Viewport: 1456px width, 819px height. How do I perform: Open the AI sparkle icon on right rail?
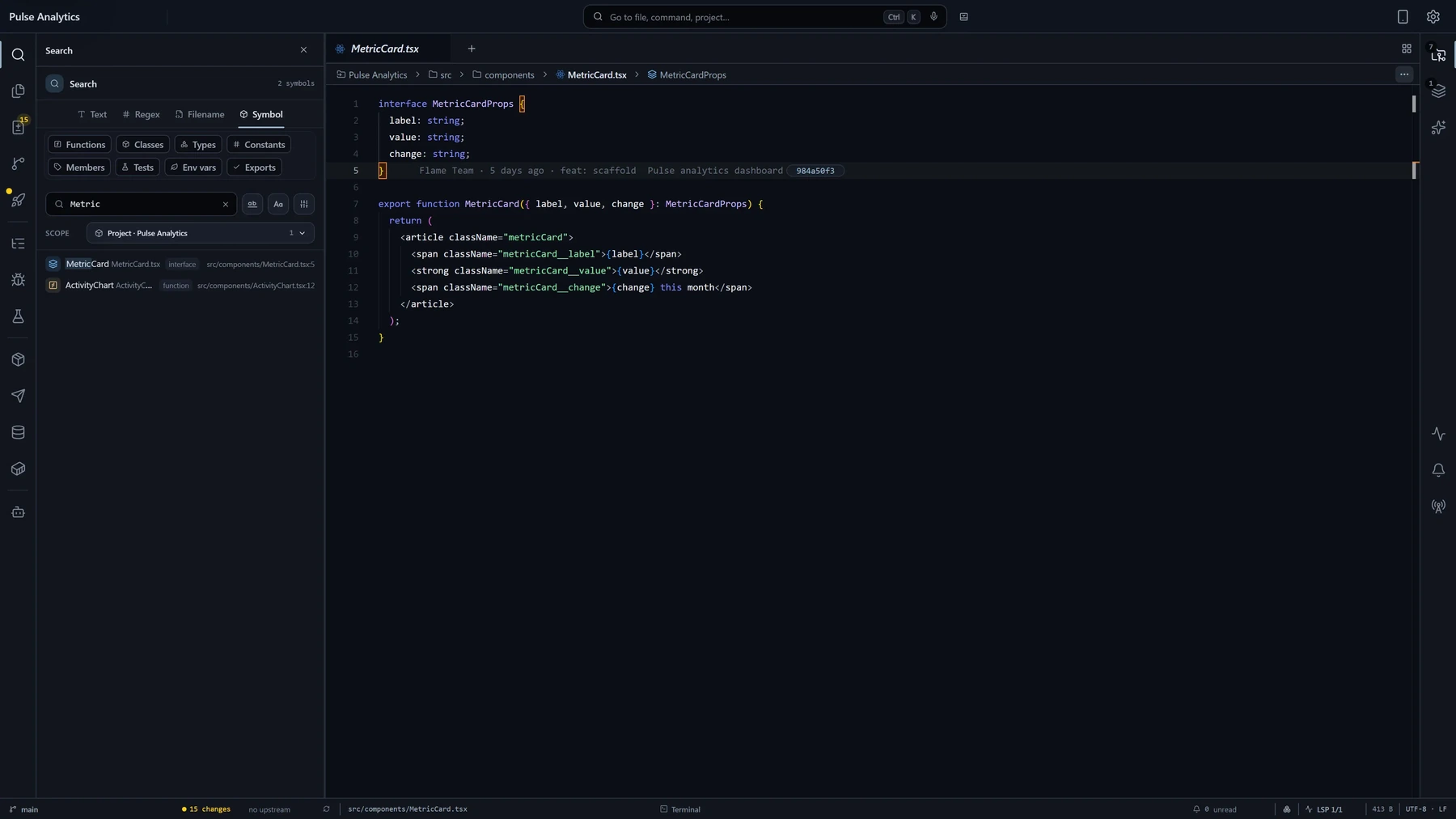pos(1438,128)
